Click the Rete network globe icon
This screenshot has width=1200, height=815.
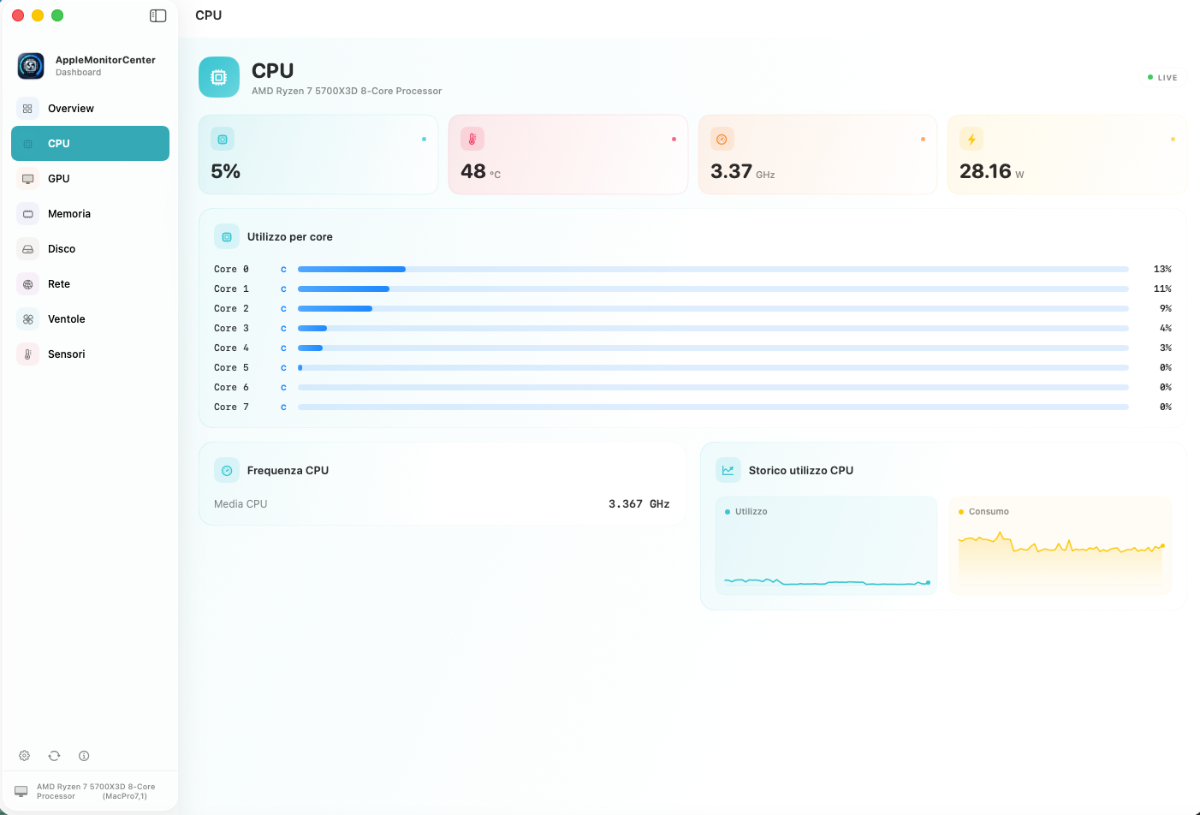(x=28, y=284)
